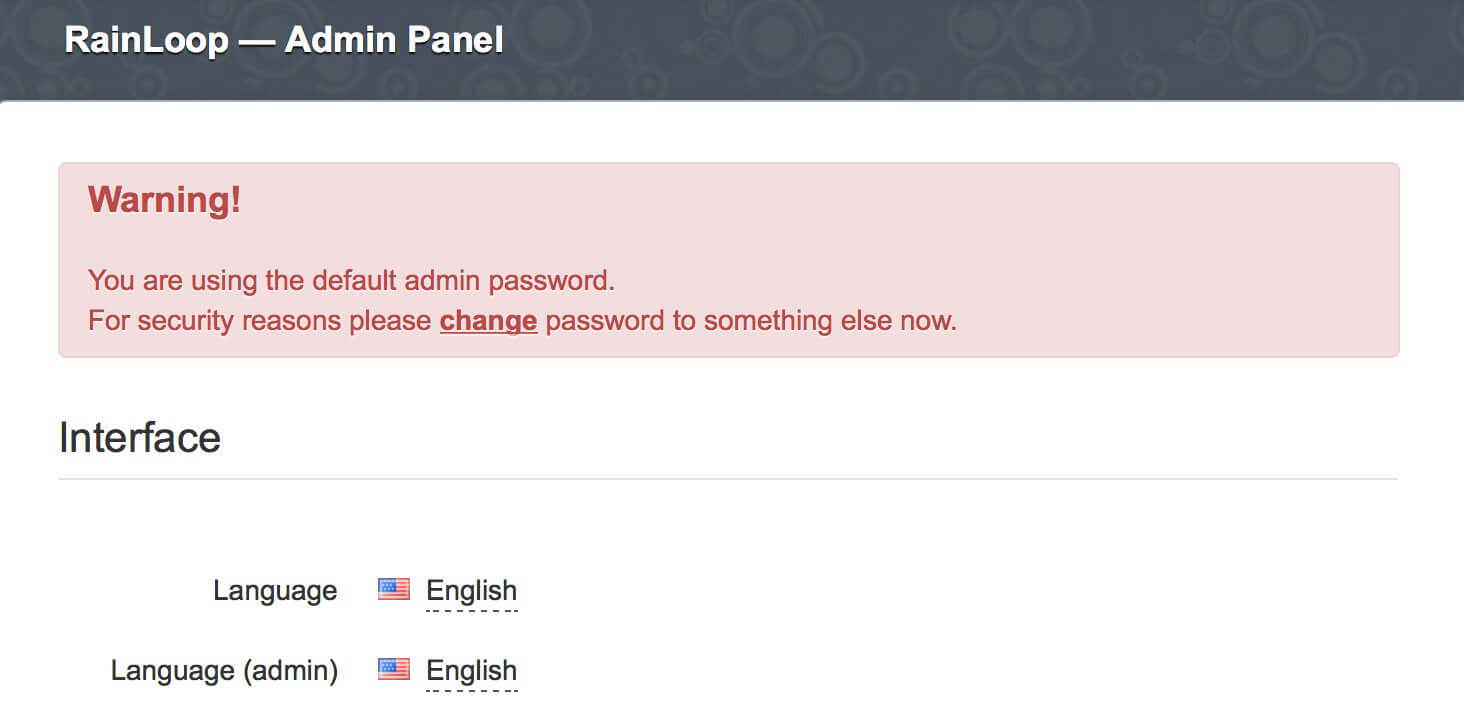This screenshot has width=1464, height=728.
Task: Open the English selector for Language
Action: coord(471,591)
